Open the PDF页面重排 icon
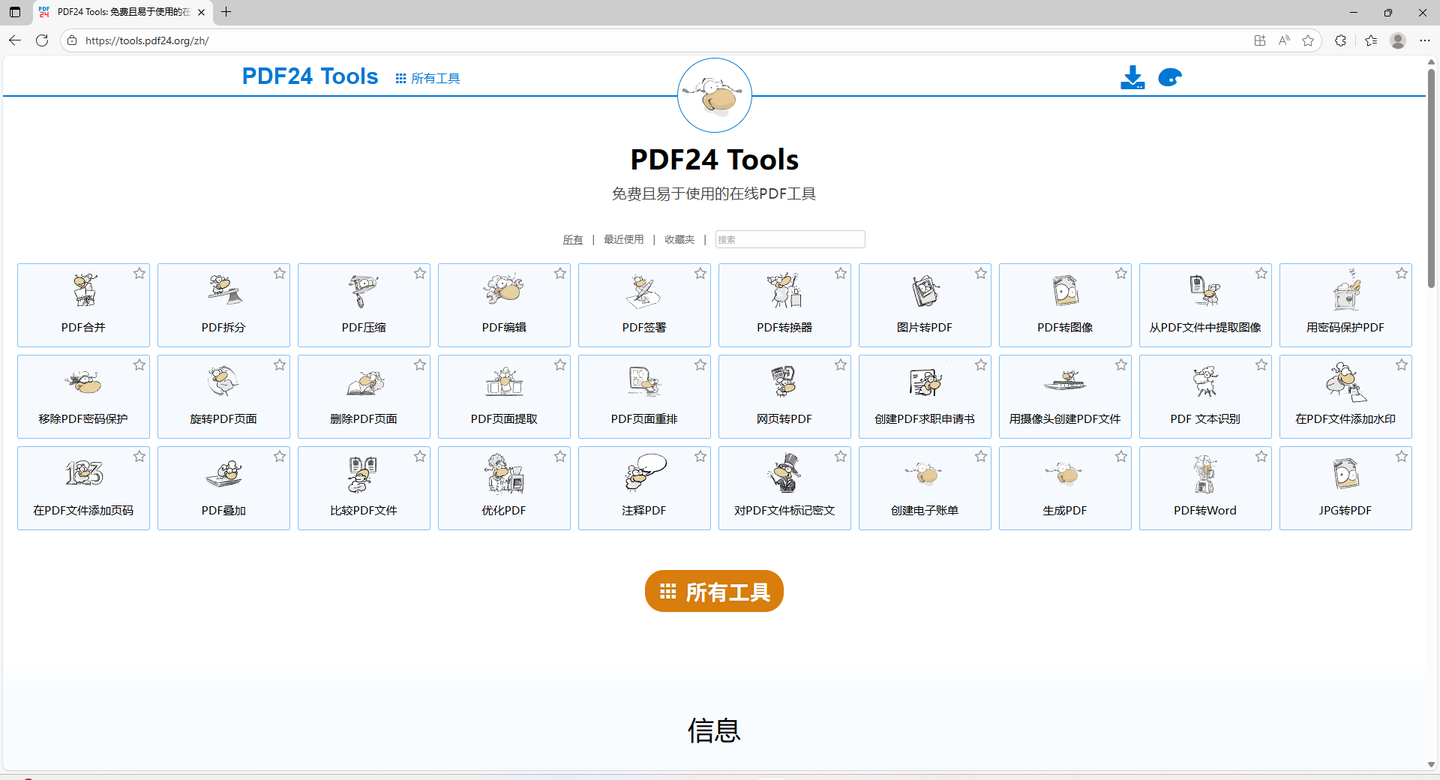This screenshot has height=780, width=1440. (644, 382)
